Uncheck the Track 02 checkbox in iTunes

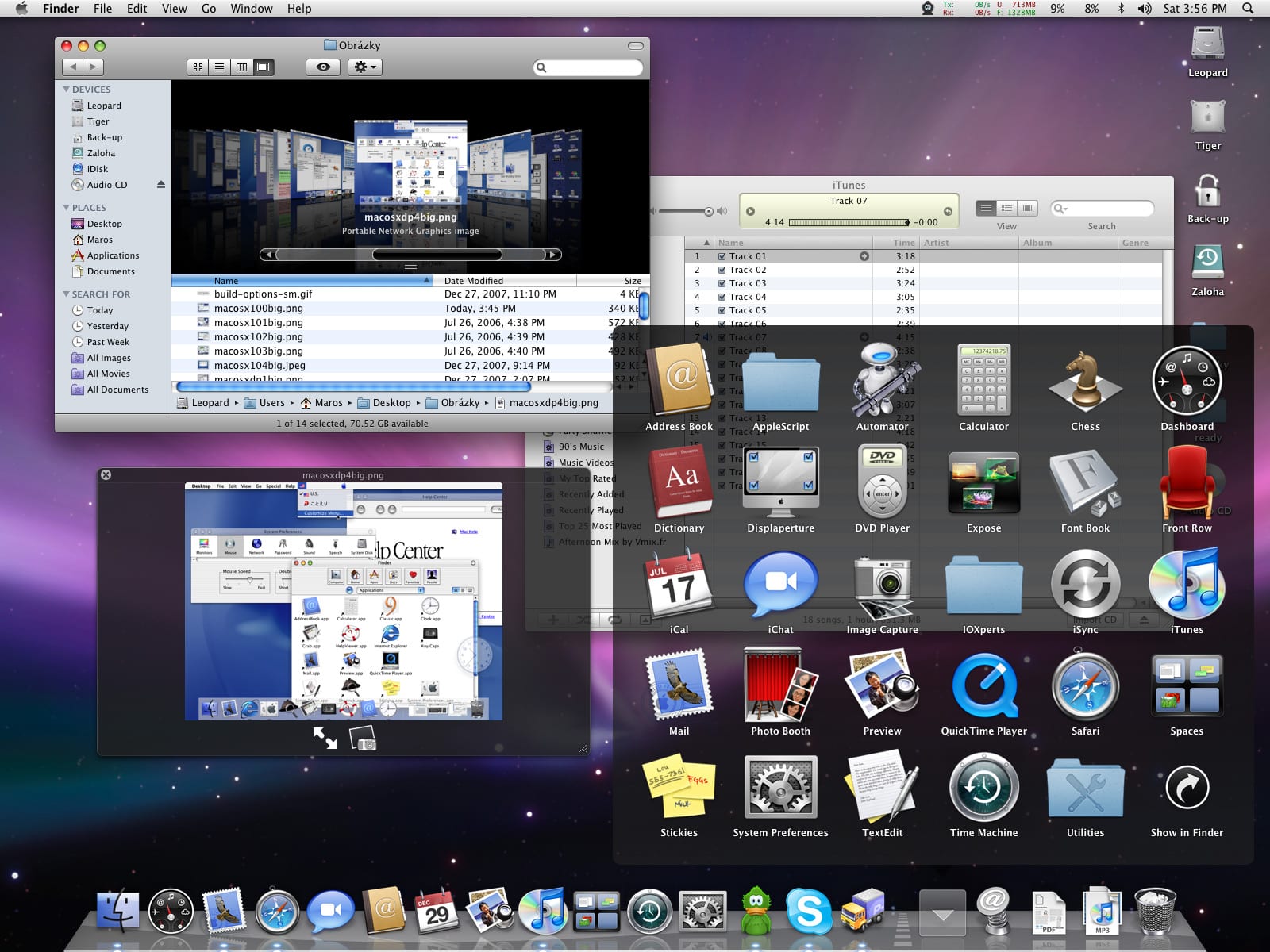point(722,270)
